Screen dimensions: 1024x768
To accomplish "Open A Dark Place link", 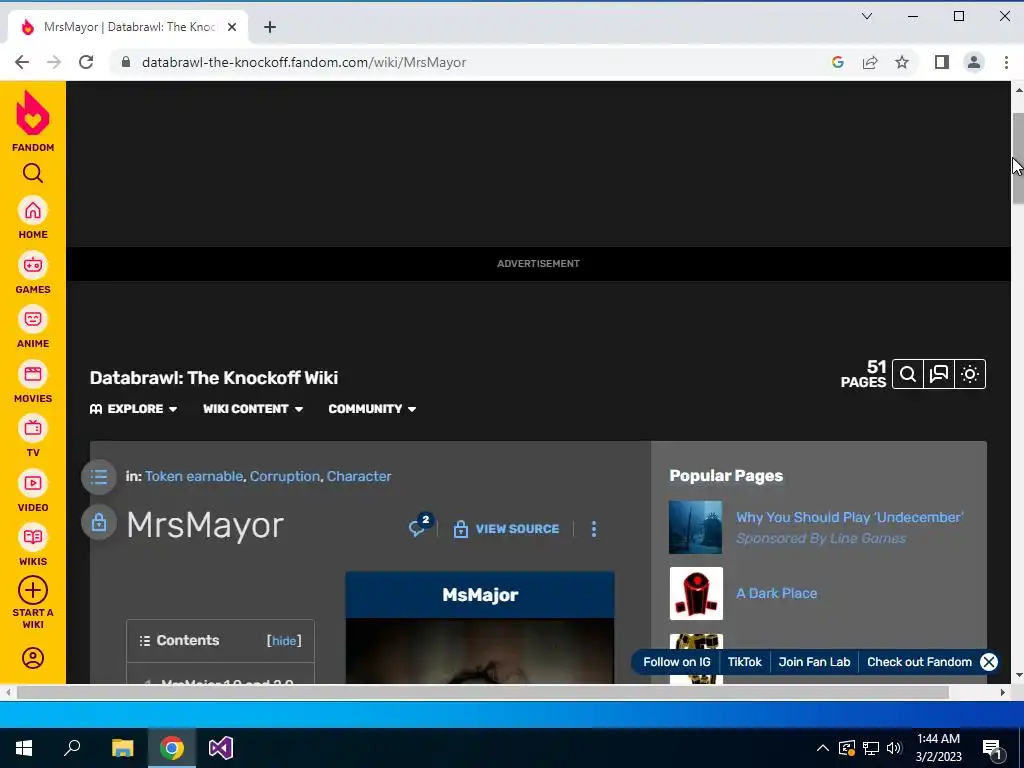I will tap(776, 593).
